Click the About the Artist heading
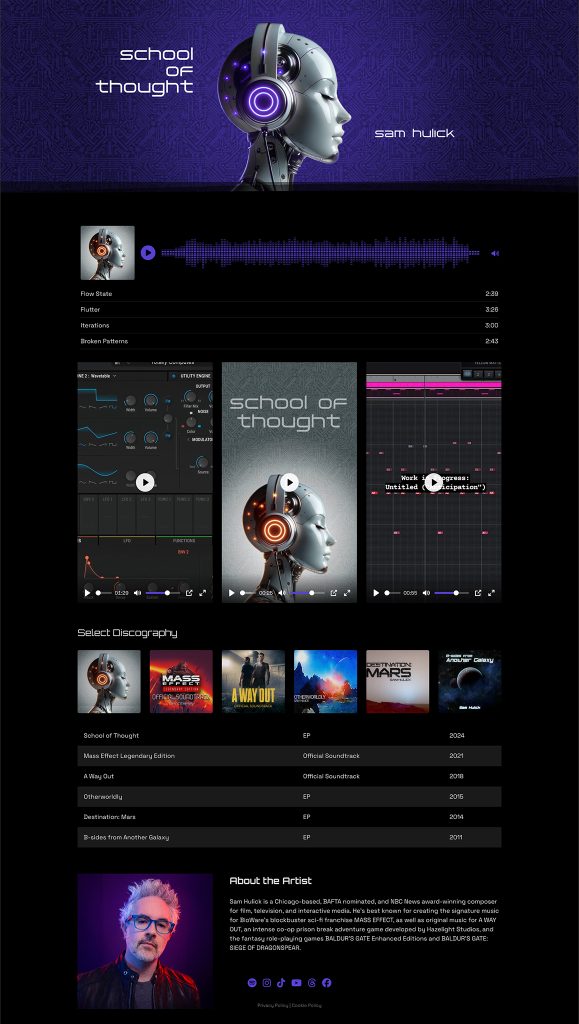 point(270,880)
